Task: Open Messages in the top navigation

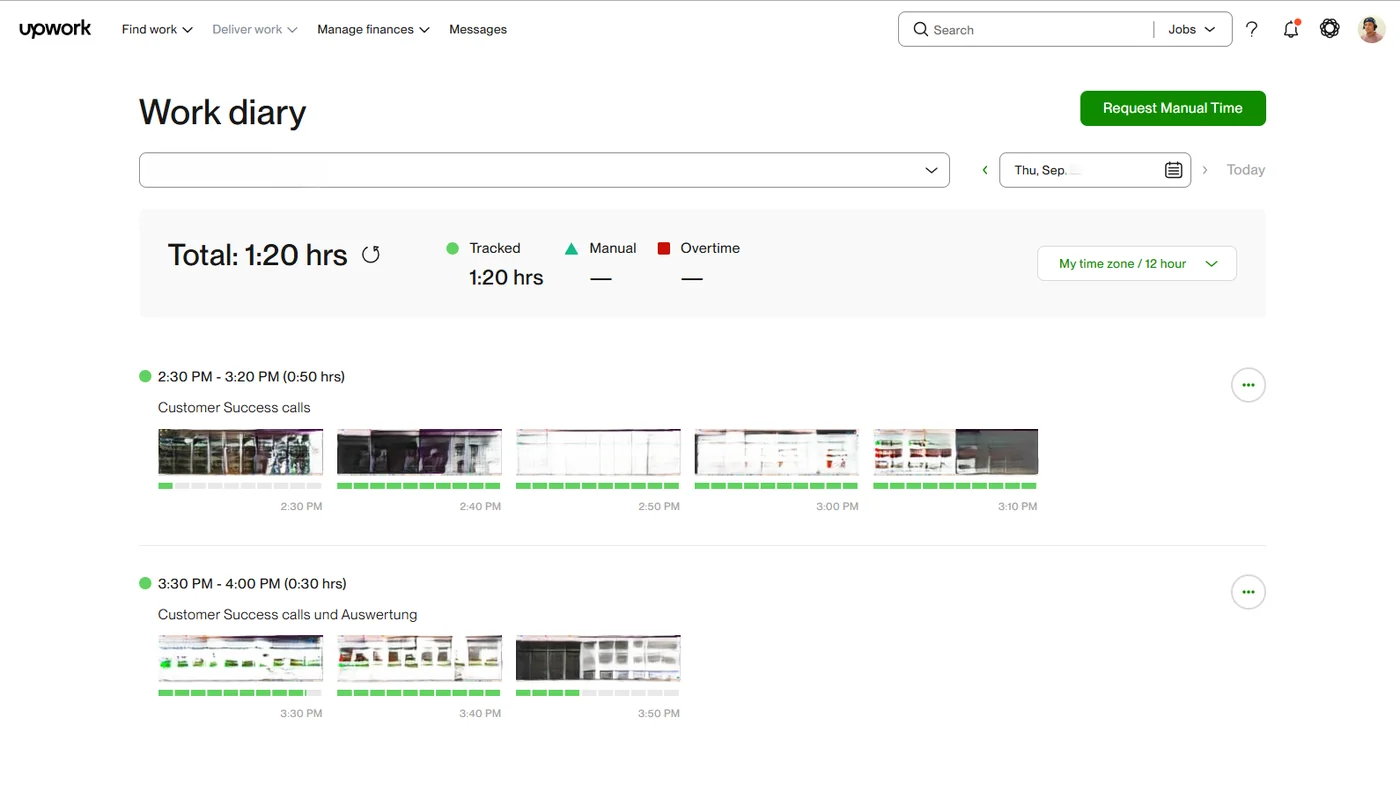Action: tap(478, 30)
